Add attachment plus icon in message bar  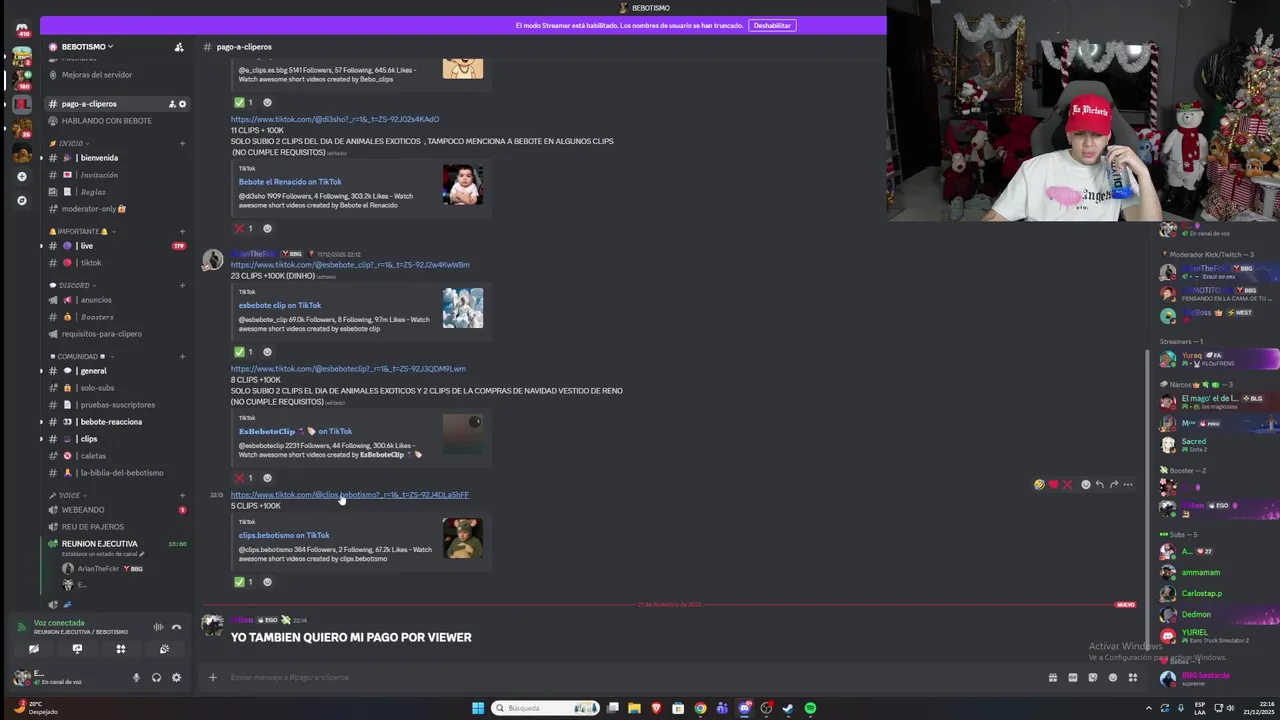click(212, 677)
